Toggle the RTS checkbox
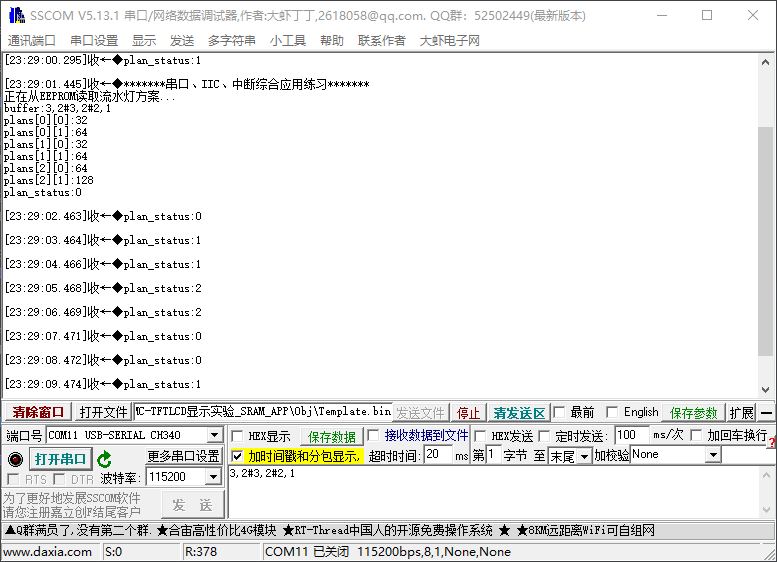The height and width of the screenshot is (562, 777). (x=13, y=479)
